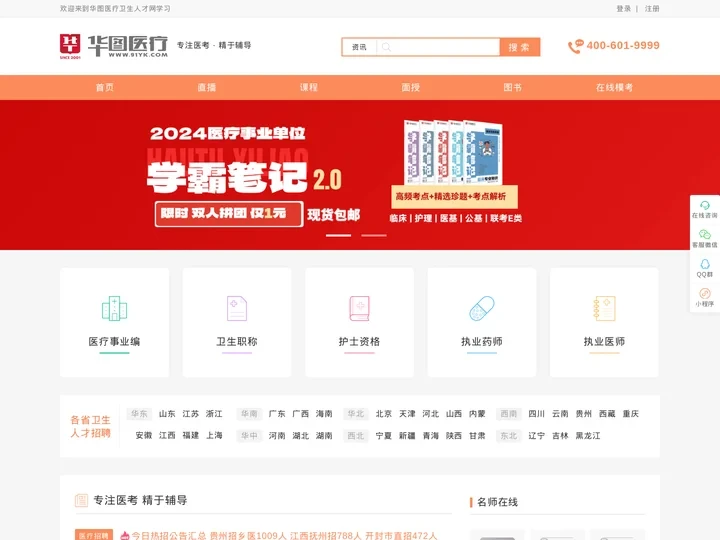Click the Huatu Medical logo
Image resolution: width=720 pixels, height=540 pixels.
pos(114,46)
